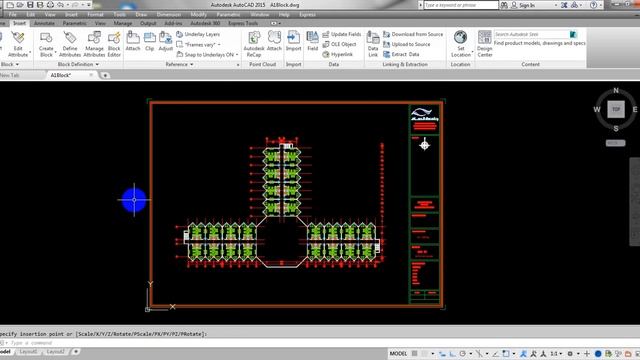Open the Express Tools ribbon tab
The height and width of the screenshot is (360, 640).
(x=243, y=23)
